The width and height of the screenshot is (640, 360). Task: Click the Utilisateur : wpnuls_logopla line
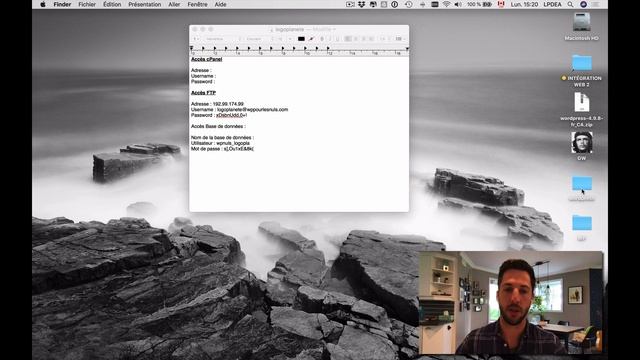pos(220,143)
